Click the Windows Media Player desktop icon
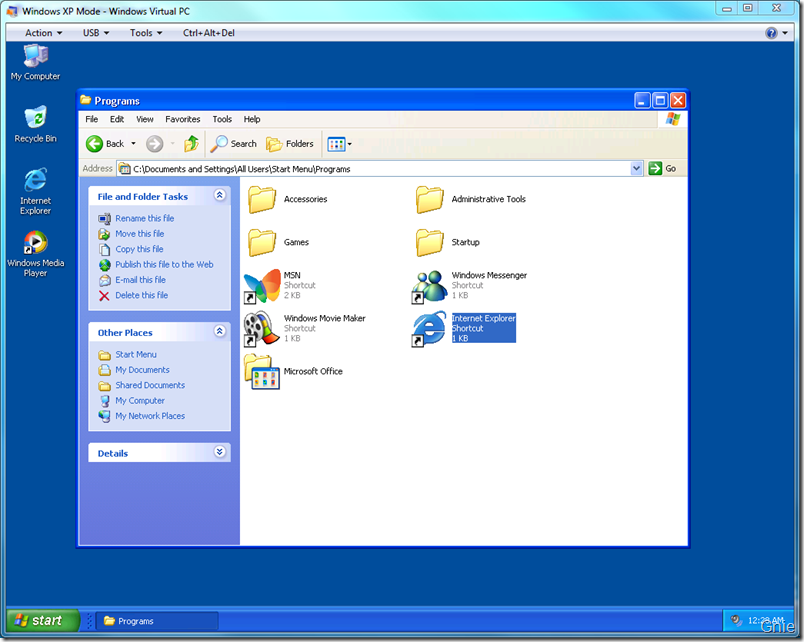Screen dimensions: 804x642 click(x=35, y=245)
